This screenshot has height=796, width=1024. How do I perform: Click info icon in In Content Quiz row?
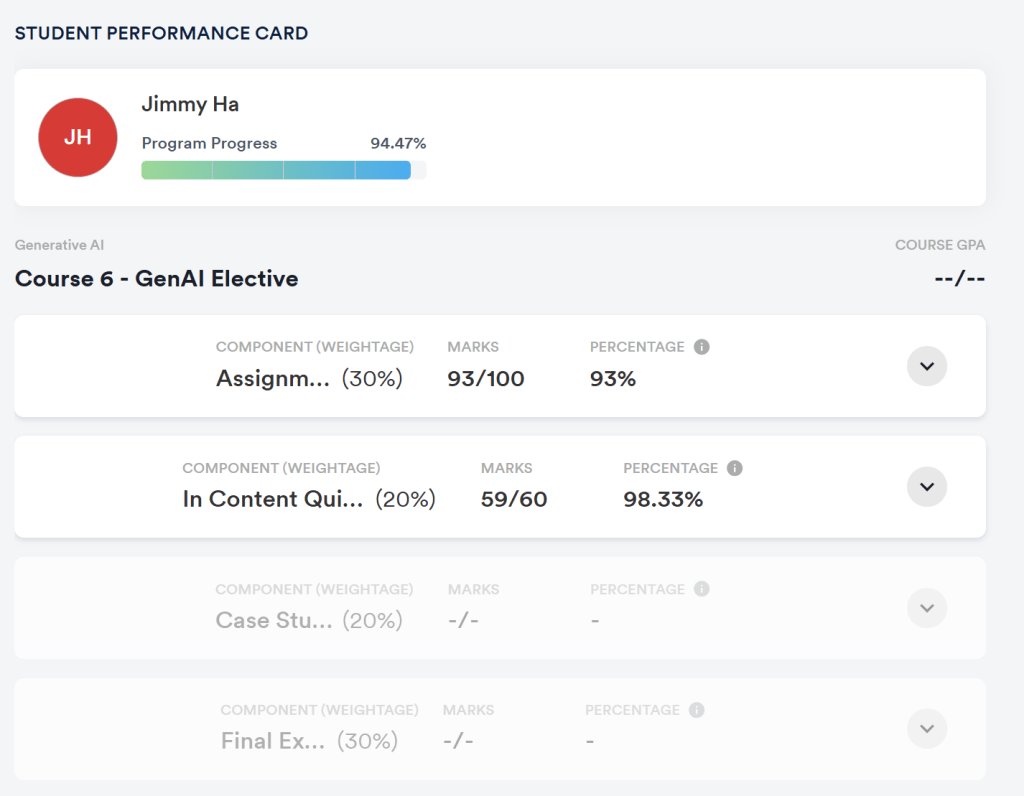[x=735, y=468]
